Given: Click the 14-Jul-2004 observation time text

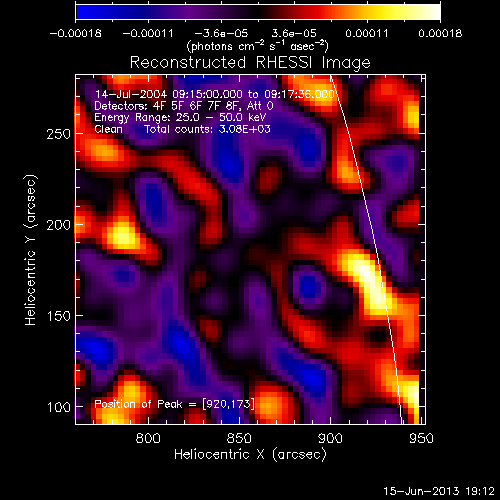Looking at the screenshot, I should pyautogui.click(x=214, y=94).
